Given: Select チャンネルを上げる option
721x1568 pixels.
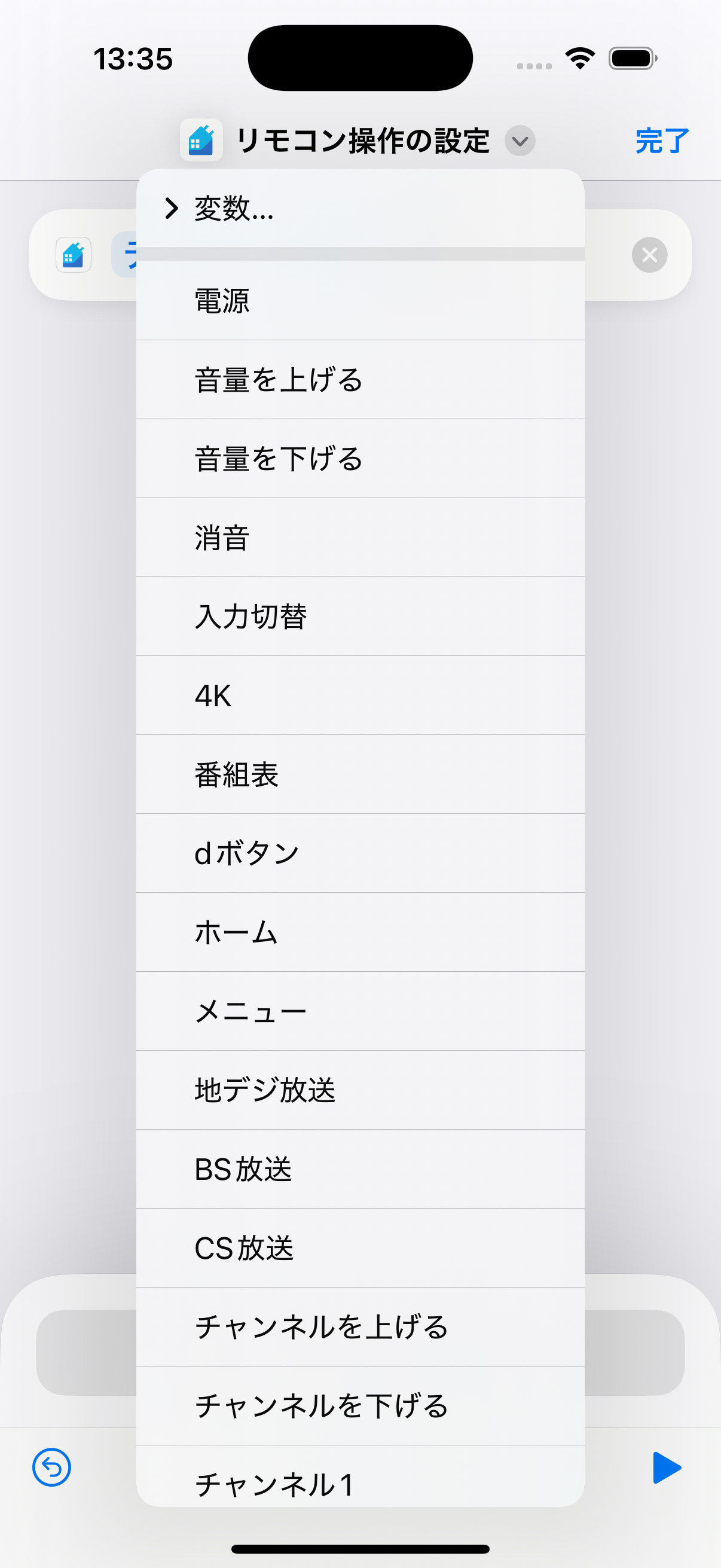Looking at the screenshot, I should click(360, 1327).
